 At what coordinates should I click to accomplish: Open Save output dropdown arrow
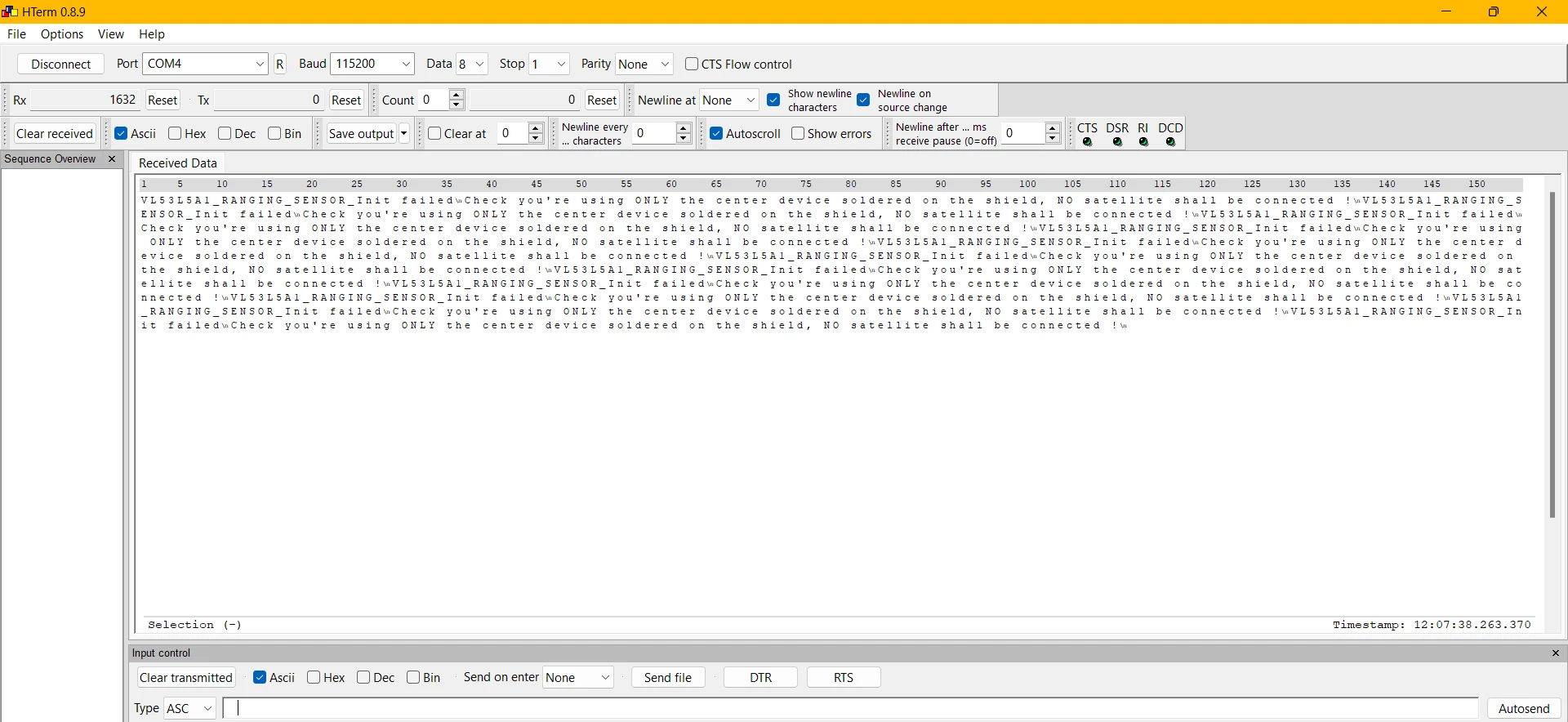(403, 133)
